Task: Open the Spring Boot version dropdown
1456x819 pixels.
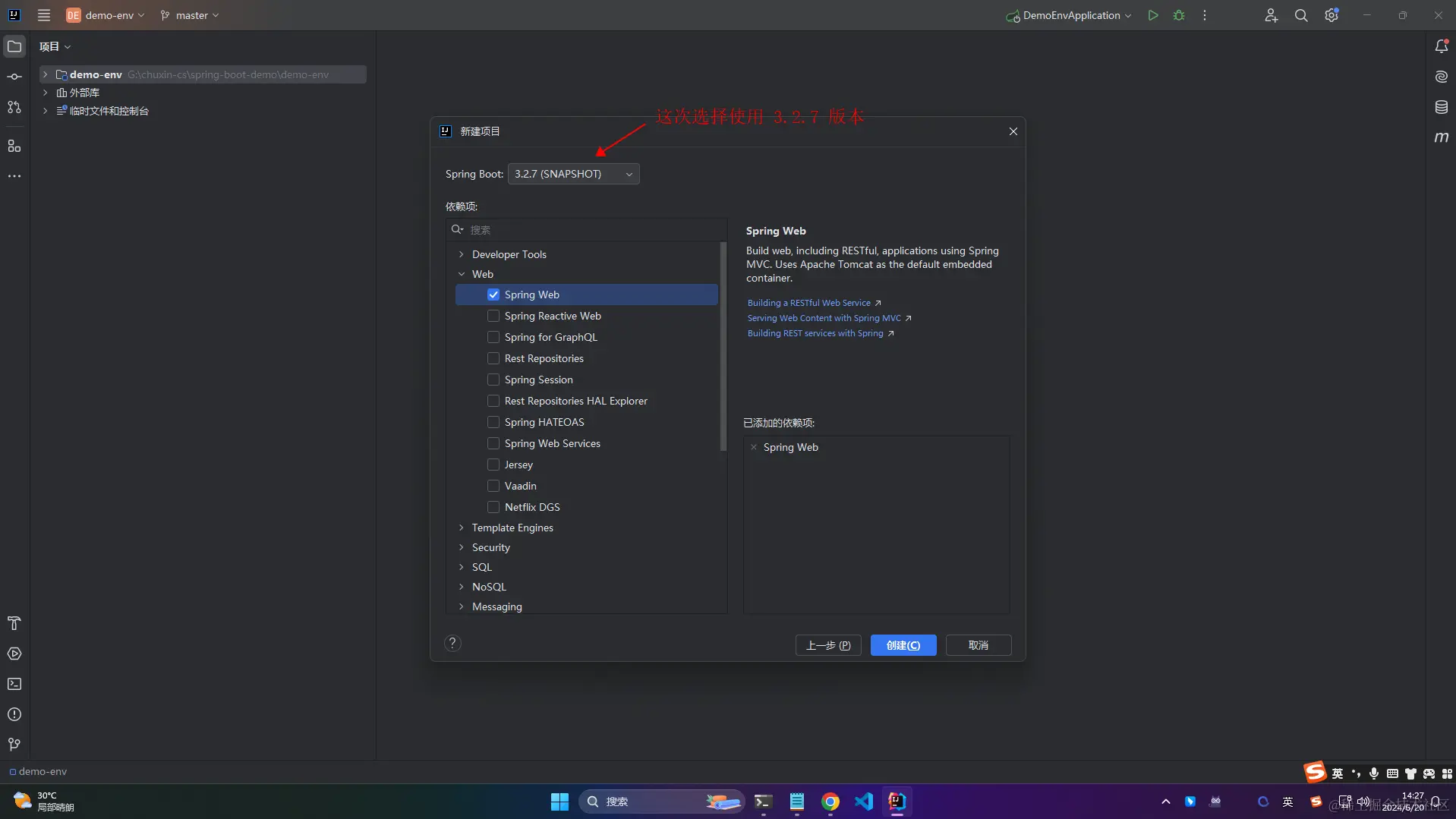Action: tap(573, 174)
